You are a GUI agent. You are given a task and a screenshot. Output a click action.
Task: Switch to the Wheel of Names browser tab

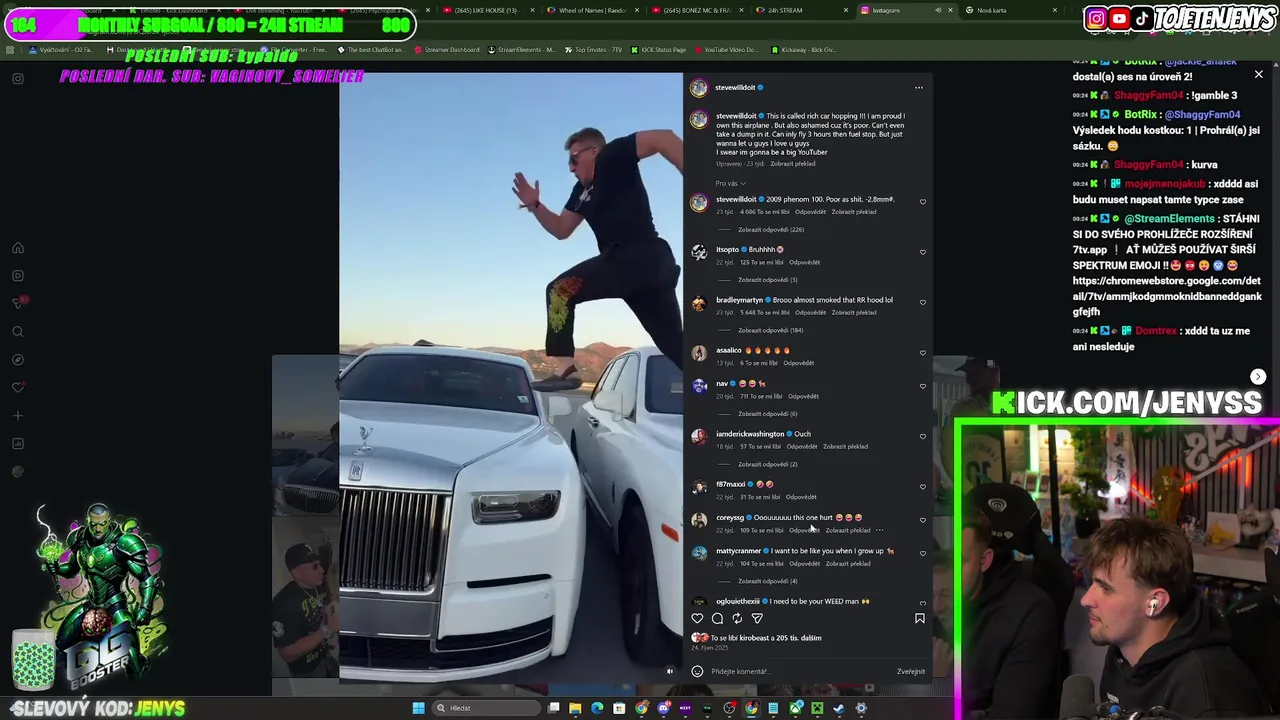[592, 10]
